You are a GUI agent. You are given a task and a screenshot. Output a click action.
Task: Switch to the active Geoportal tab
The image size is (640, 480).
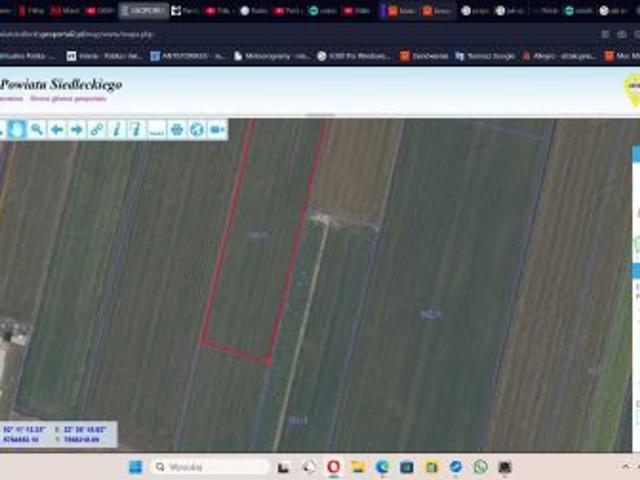click(x=144, y=11)
